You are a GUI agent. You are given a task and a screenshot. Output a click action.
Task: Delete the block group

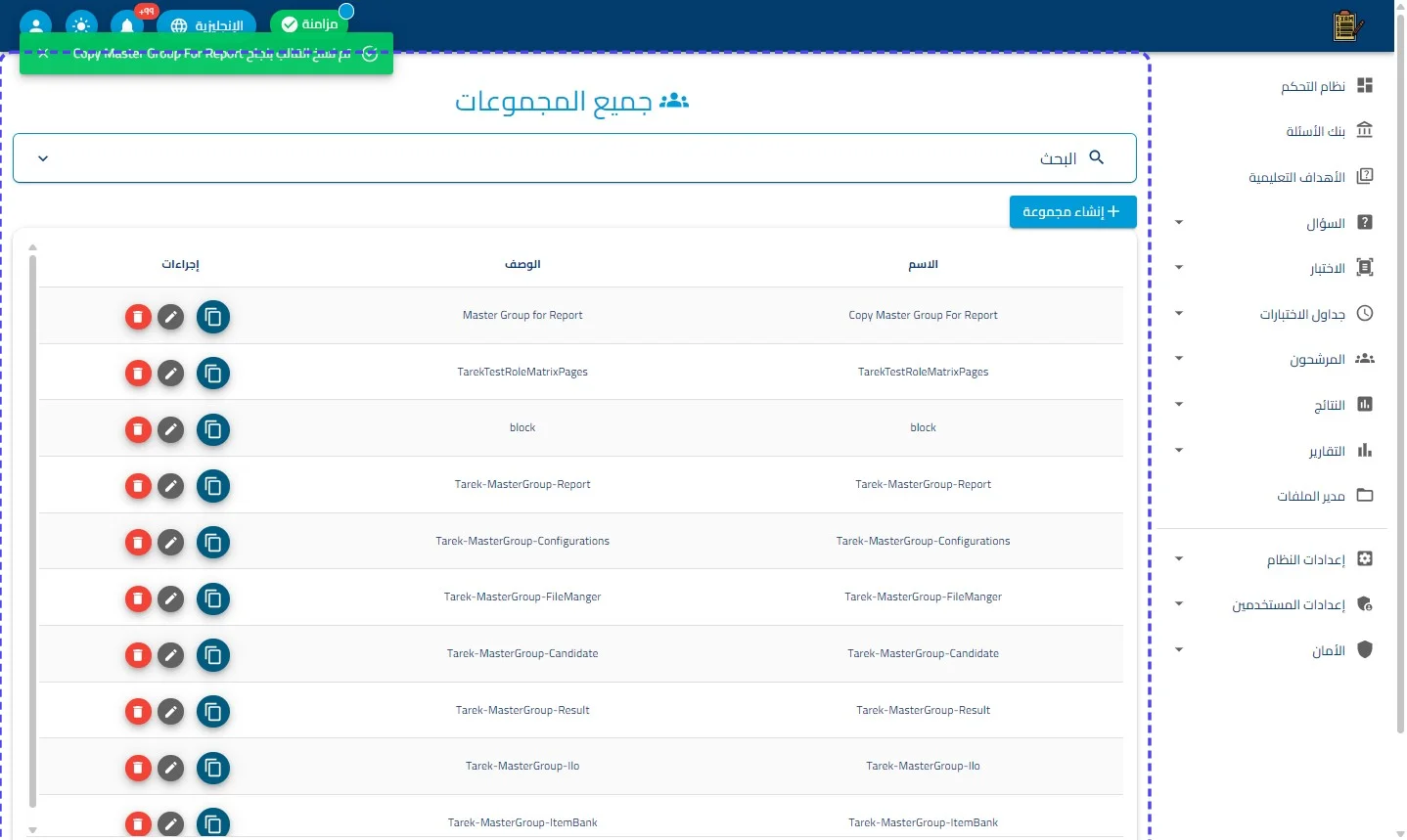[138, 429]
